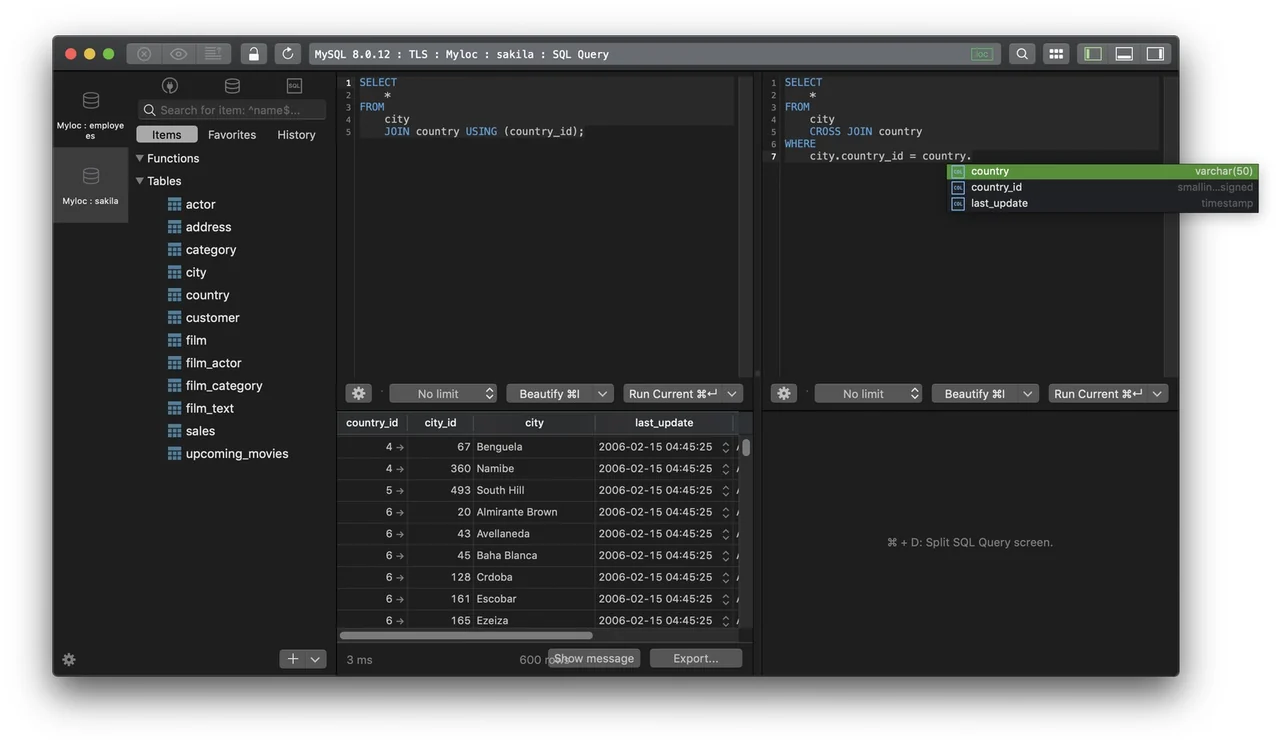Screen dimensions: 1280x746
Task: Click the preview eye icon in the toolbar
Action: coord(178,54)
